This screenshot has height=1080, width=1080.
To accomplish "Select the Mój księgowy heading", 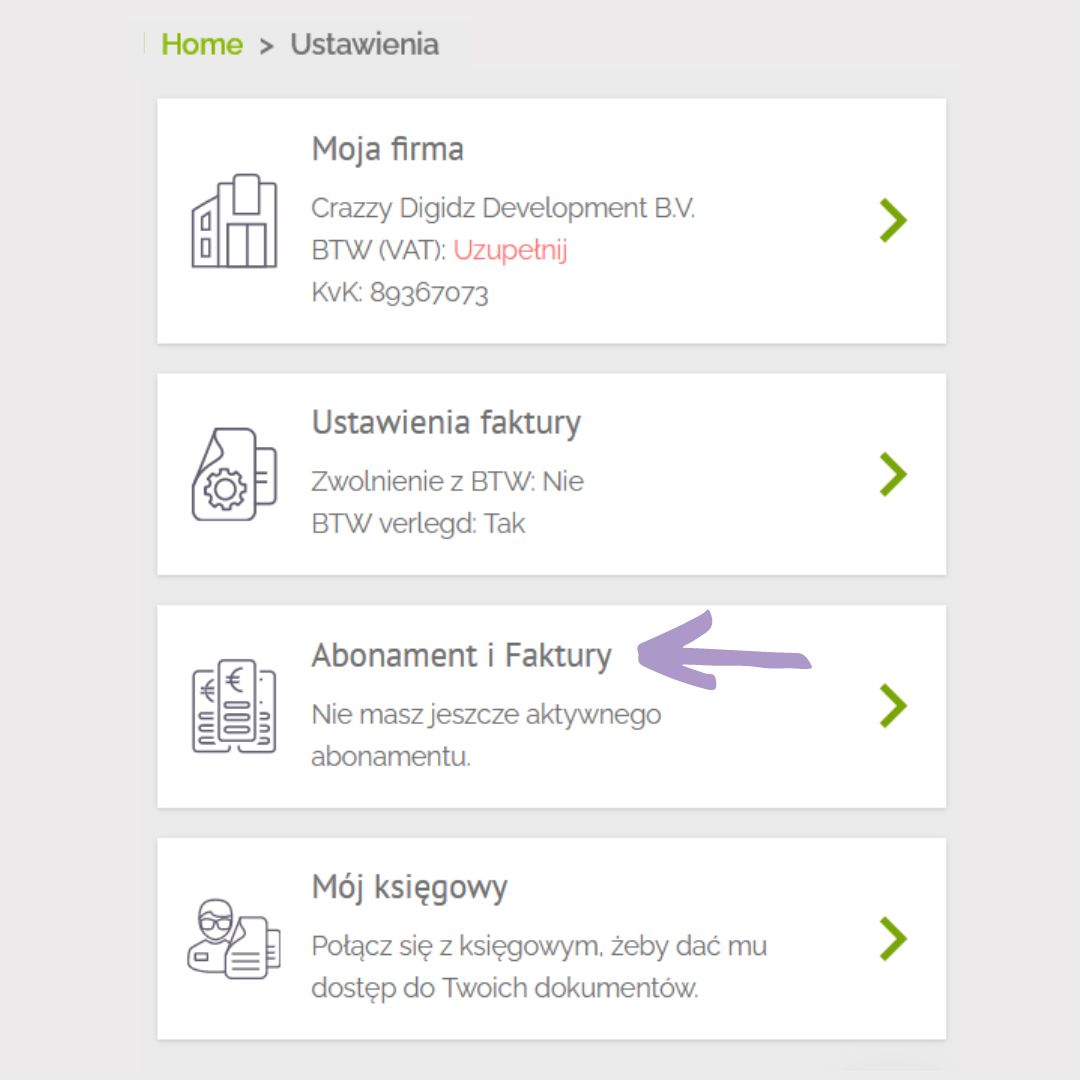I will click(x=409, y=887).
